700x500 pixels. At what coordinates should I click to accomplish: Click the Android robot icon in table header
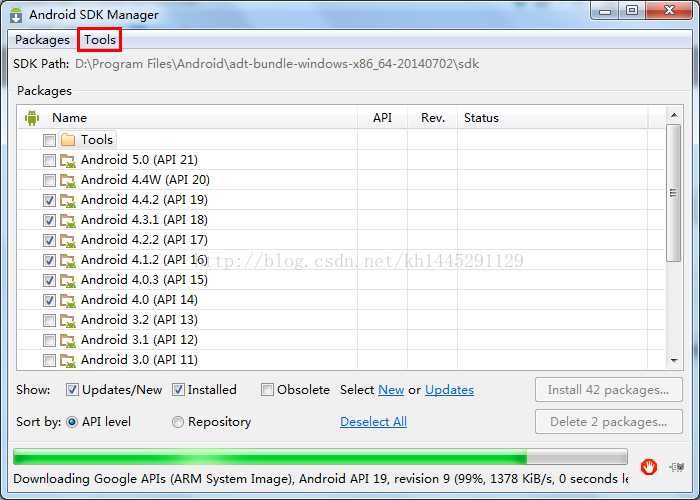pyautogui.click(x=31, y=118)
